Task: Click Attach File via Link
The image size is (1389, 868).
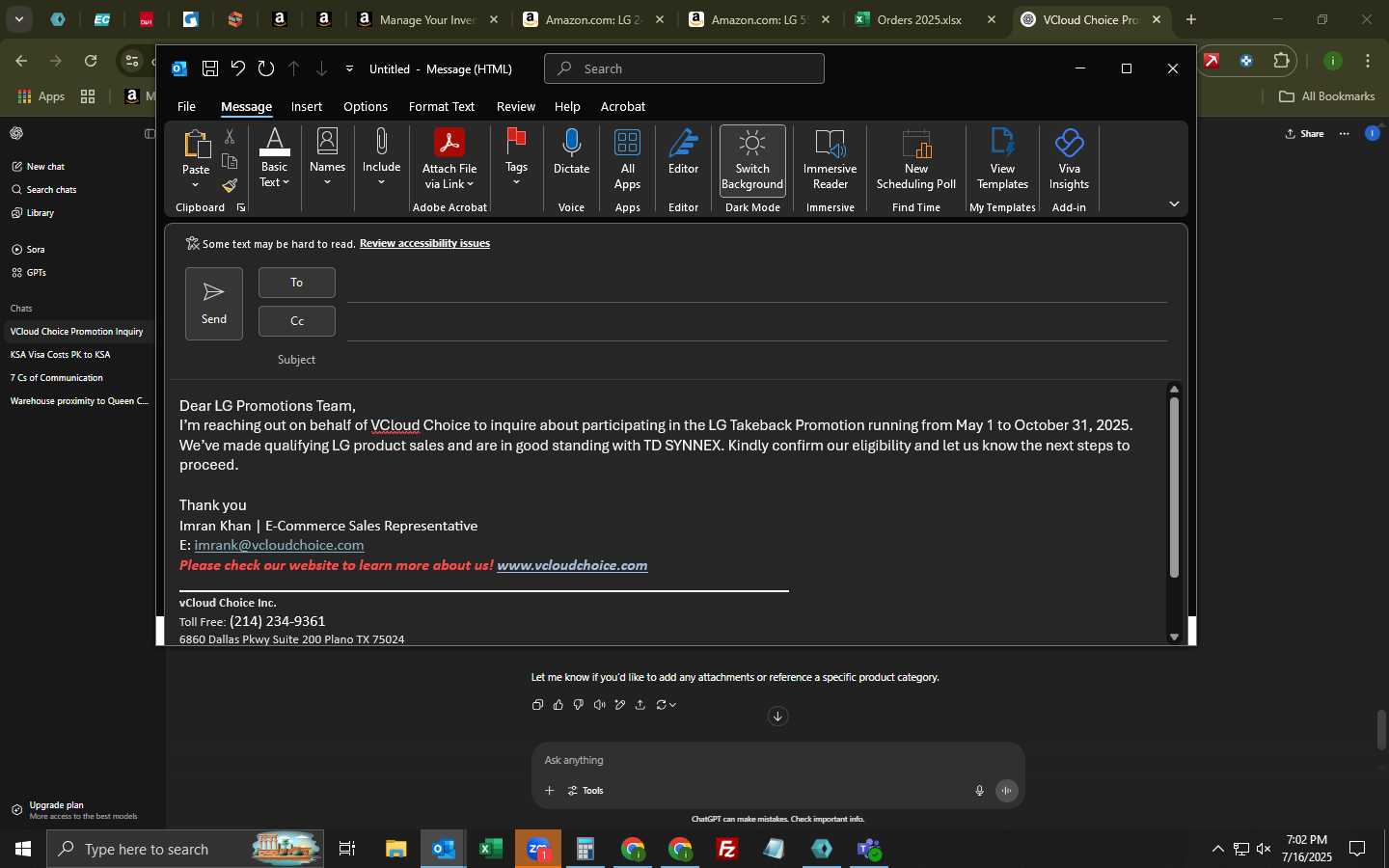Action: pyautogui.click(x=449, y=160)
